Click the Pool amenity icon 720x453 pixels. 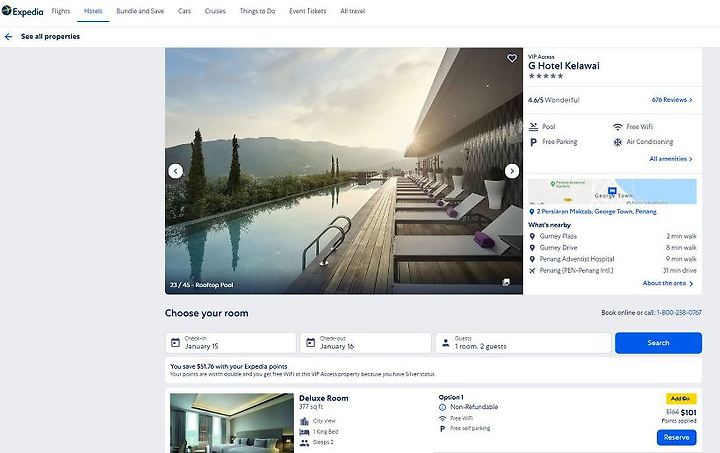[533, 127]
